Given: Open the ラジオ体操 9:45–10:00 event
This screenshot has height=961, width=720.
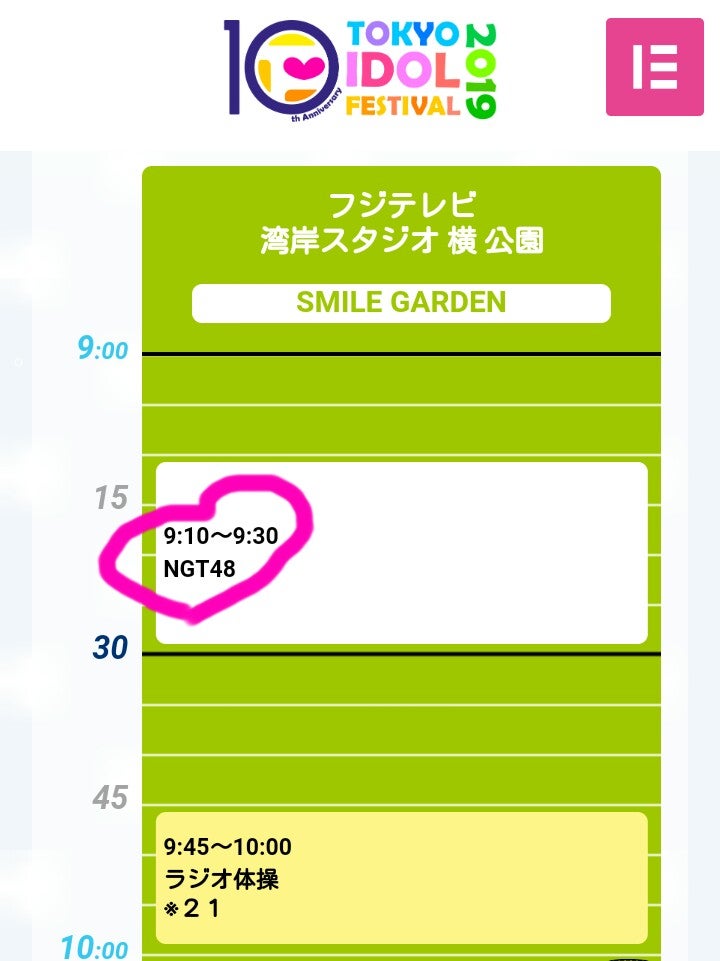Looking at the screenshot, I should click(401, 878).
